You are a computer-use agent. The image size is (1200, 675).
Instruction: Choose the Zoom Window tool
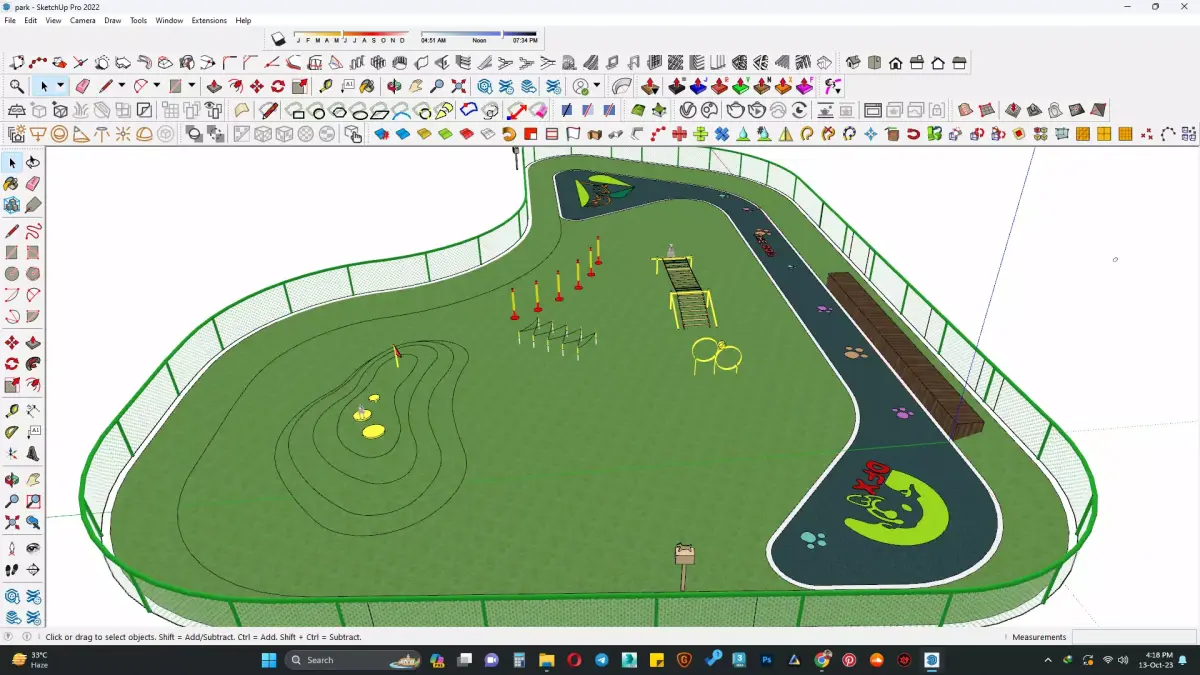click(33, 501)
